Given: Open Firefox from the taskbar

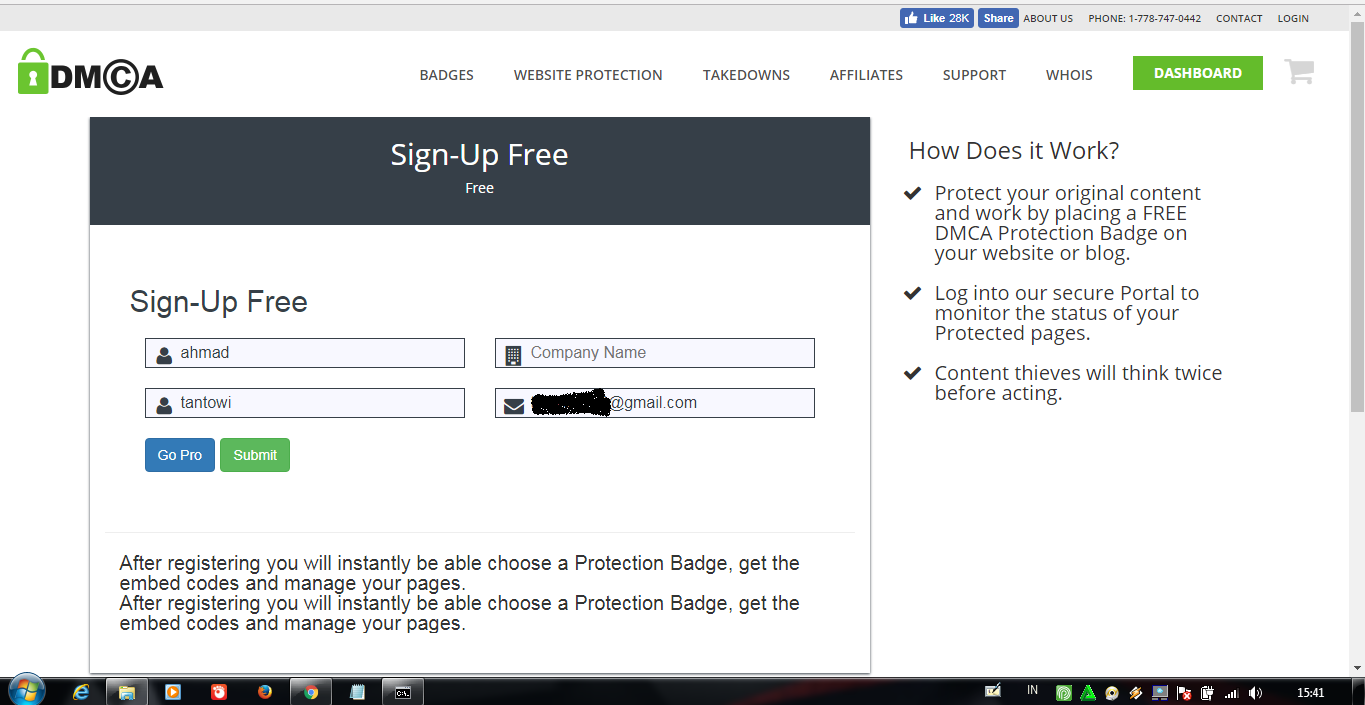Looking at the screenshot, I should tap(265, 691).
